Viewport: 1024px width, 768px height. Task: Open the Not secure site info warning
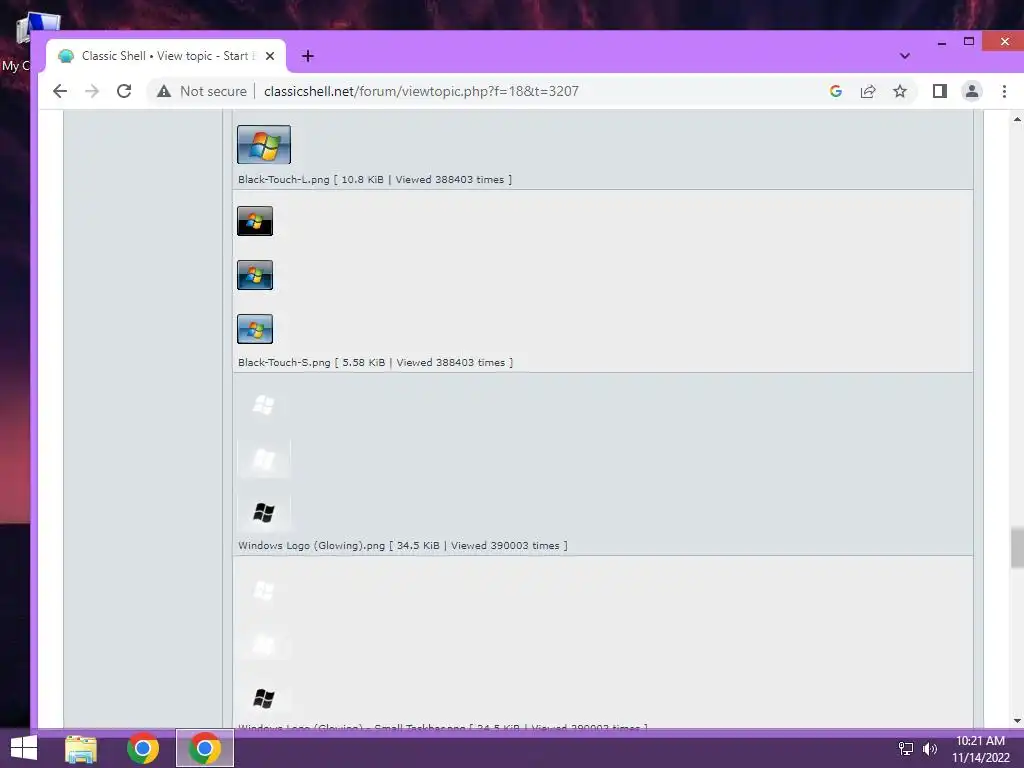tap(201, 91)
